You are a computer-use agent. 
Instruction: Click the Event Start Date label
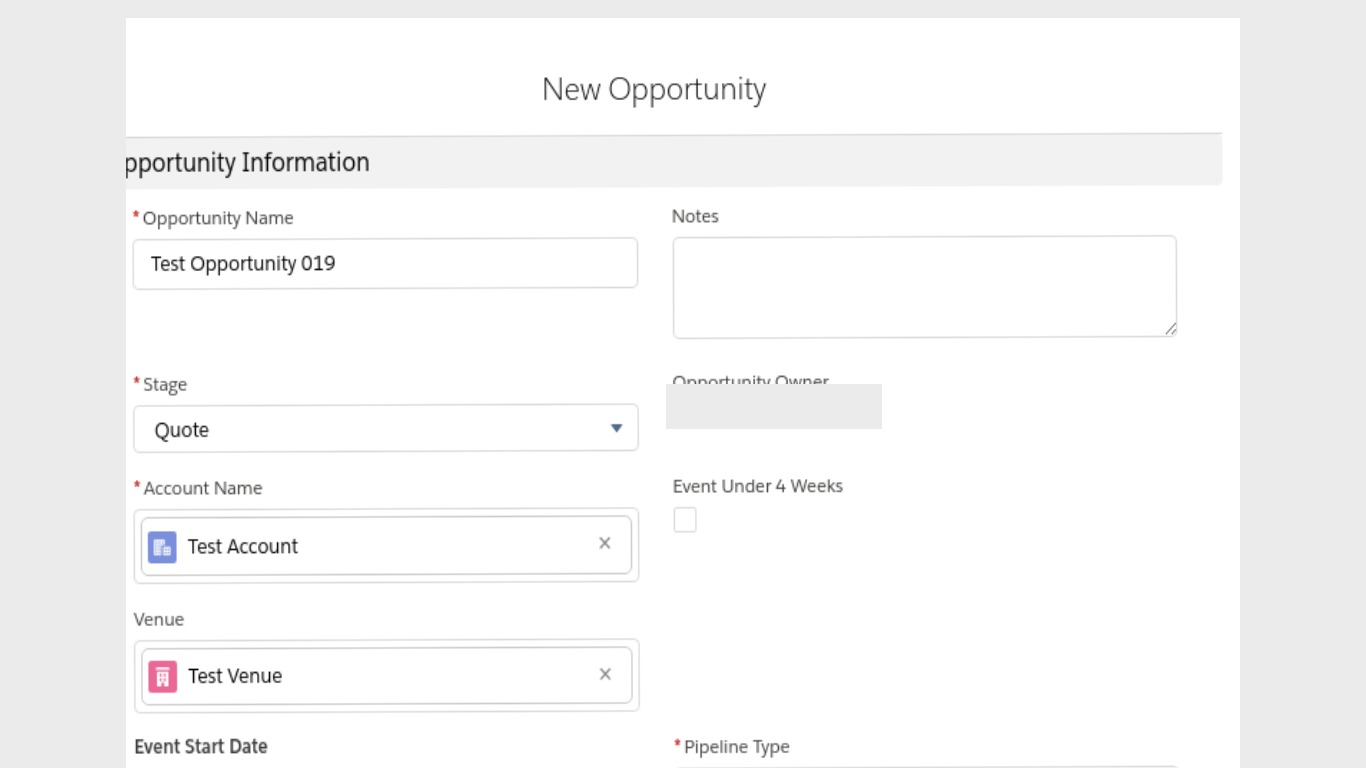201,747
